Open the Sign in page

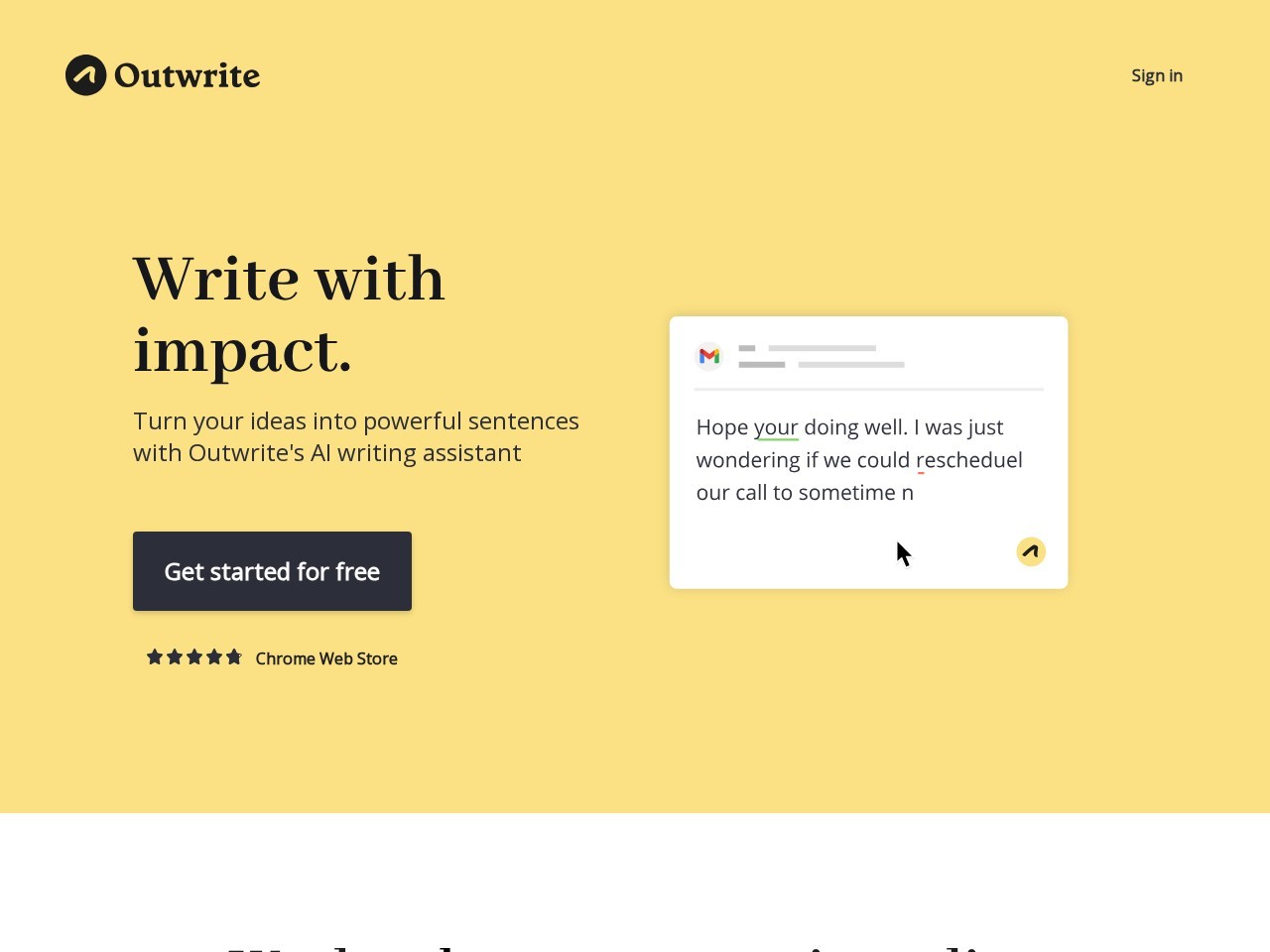tap(1156, 75)
